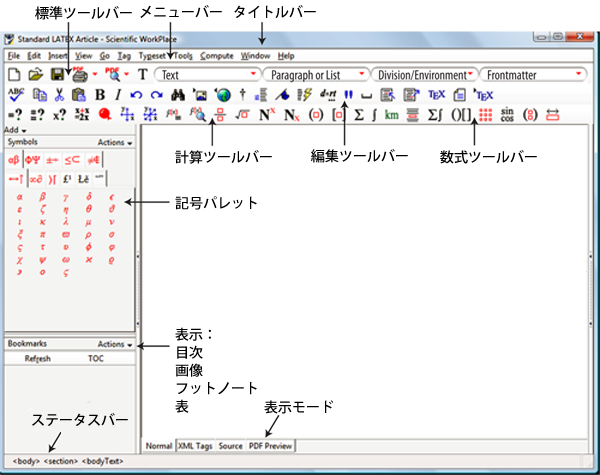Insert a matrix with the red grid icon
600x475 pixels.
485,114
